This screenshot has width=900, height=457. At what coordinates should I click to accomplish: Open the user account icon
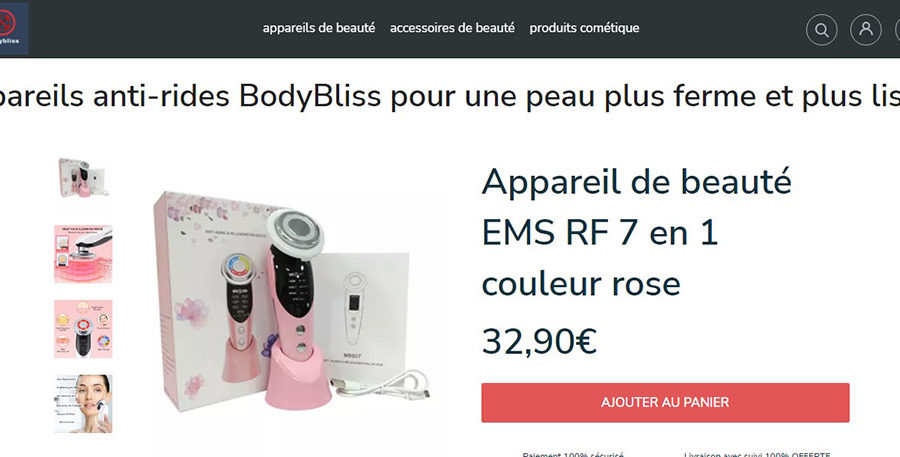click(x=866, y=29)
